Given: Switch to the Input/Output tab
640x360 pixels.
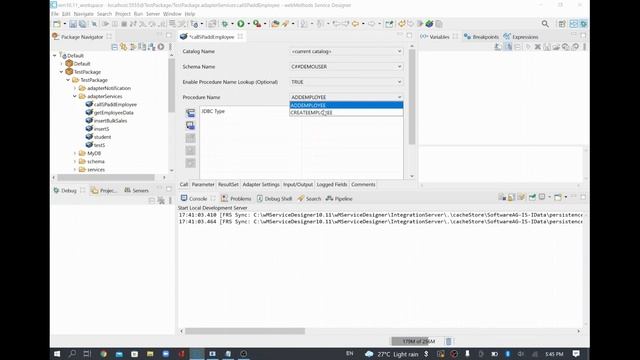Looking at the screenshot, I should 298,184.
